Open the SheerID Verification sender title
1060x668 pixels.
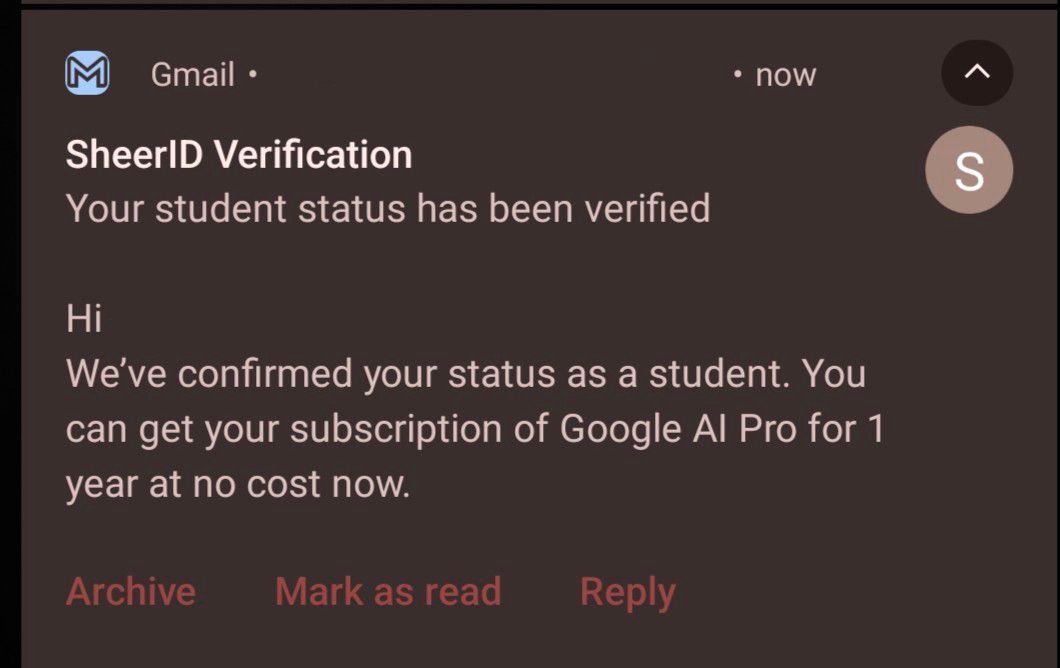coord(239,155)
